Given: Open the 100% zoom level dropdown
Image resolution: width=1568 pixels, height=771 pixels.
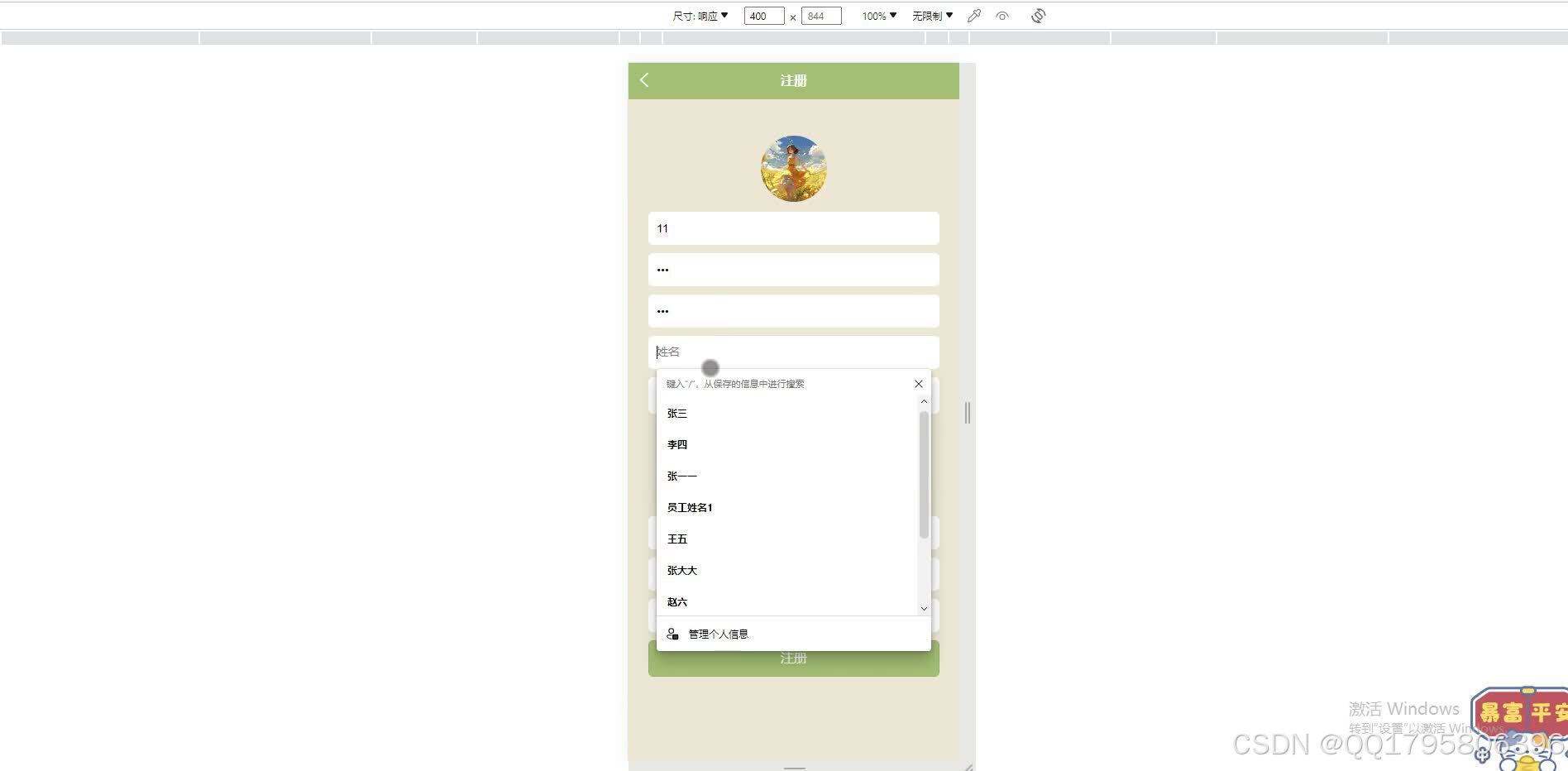Looking at the screenshot, I should click(877, 15).
